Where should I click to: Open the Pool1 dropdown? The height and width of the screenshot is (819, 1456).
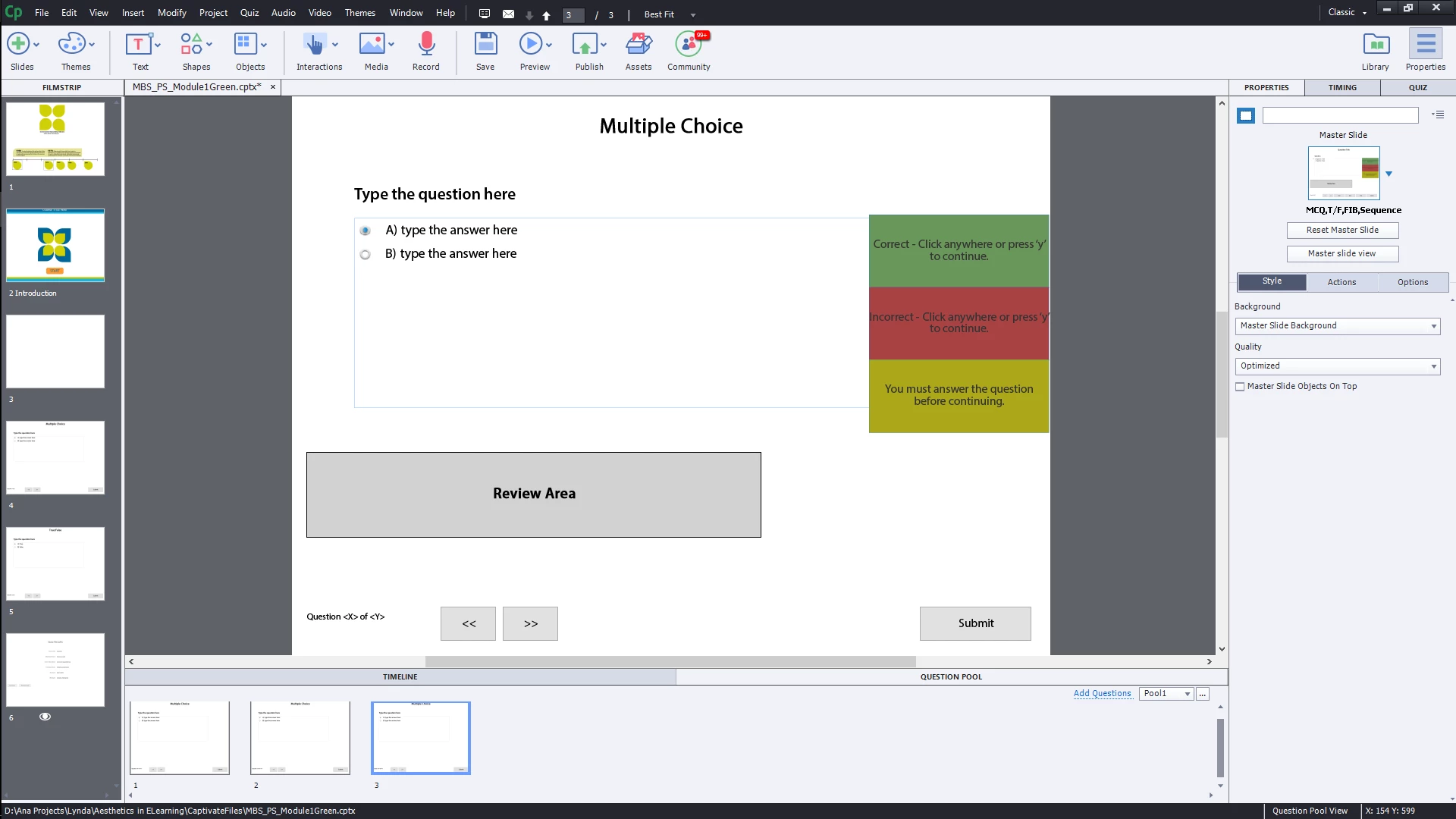click(1166, 694)
